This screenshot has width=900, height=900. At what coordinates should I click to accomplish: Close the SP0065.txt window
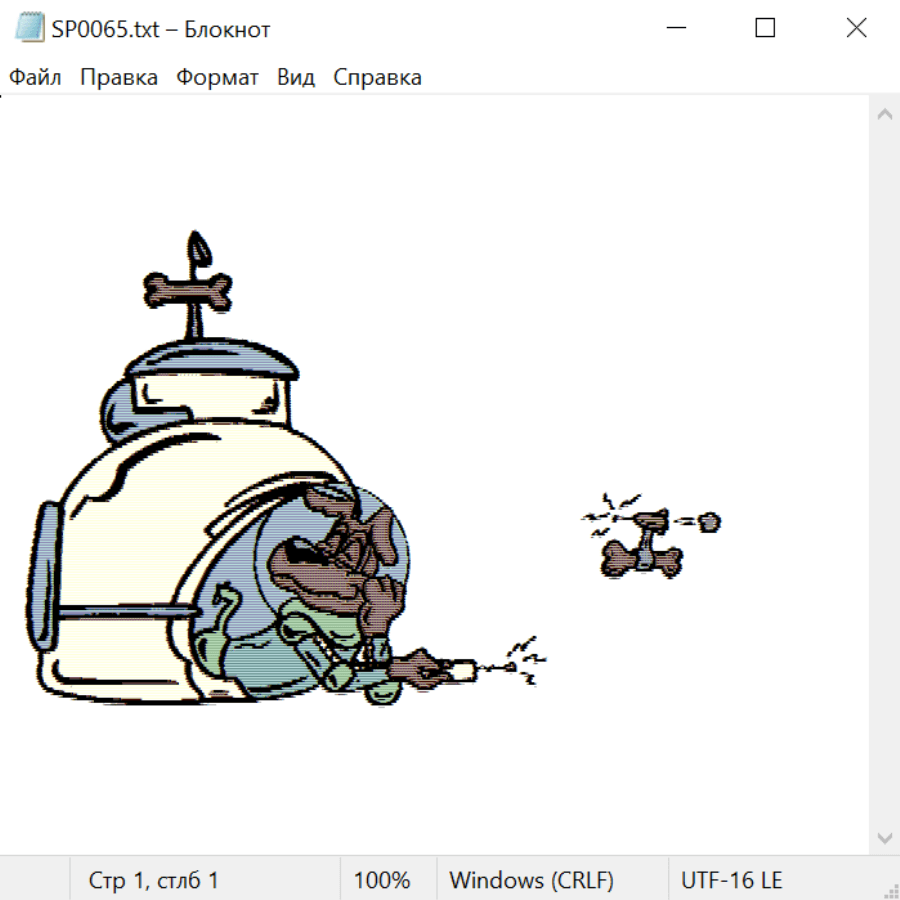pos(856,29)
